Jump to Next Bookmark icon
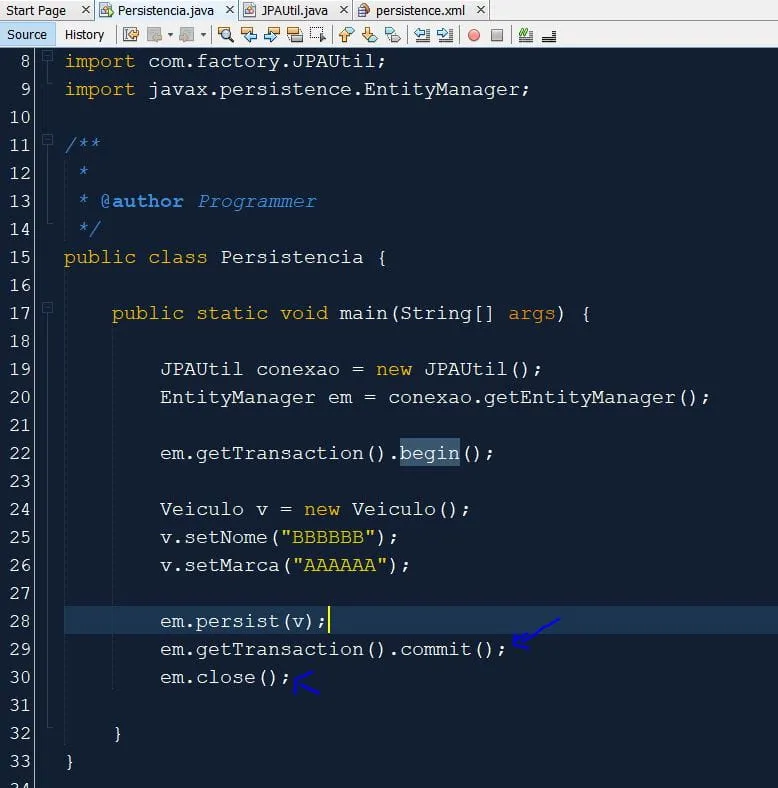The width and height of the screenshot is (778, 788). (369, 34)
